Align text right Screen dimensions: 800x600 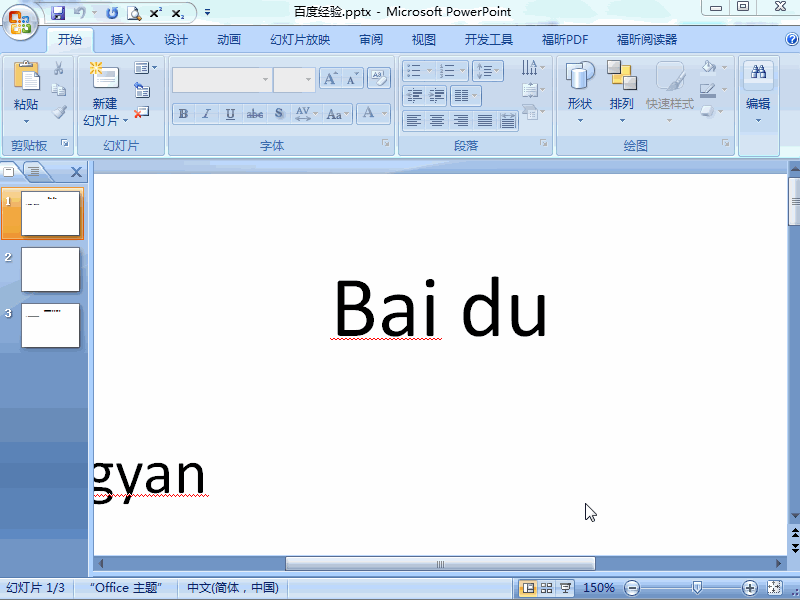(x=461, y=121)
